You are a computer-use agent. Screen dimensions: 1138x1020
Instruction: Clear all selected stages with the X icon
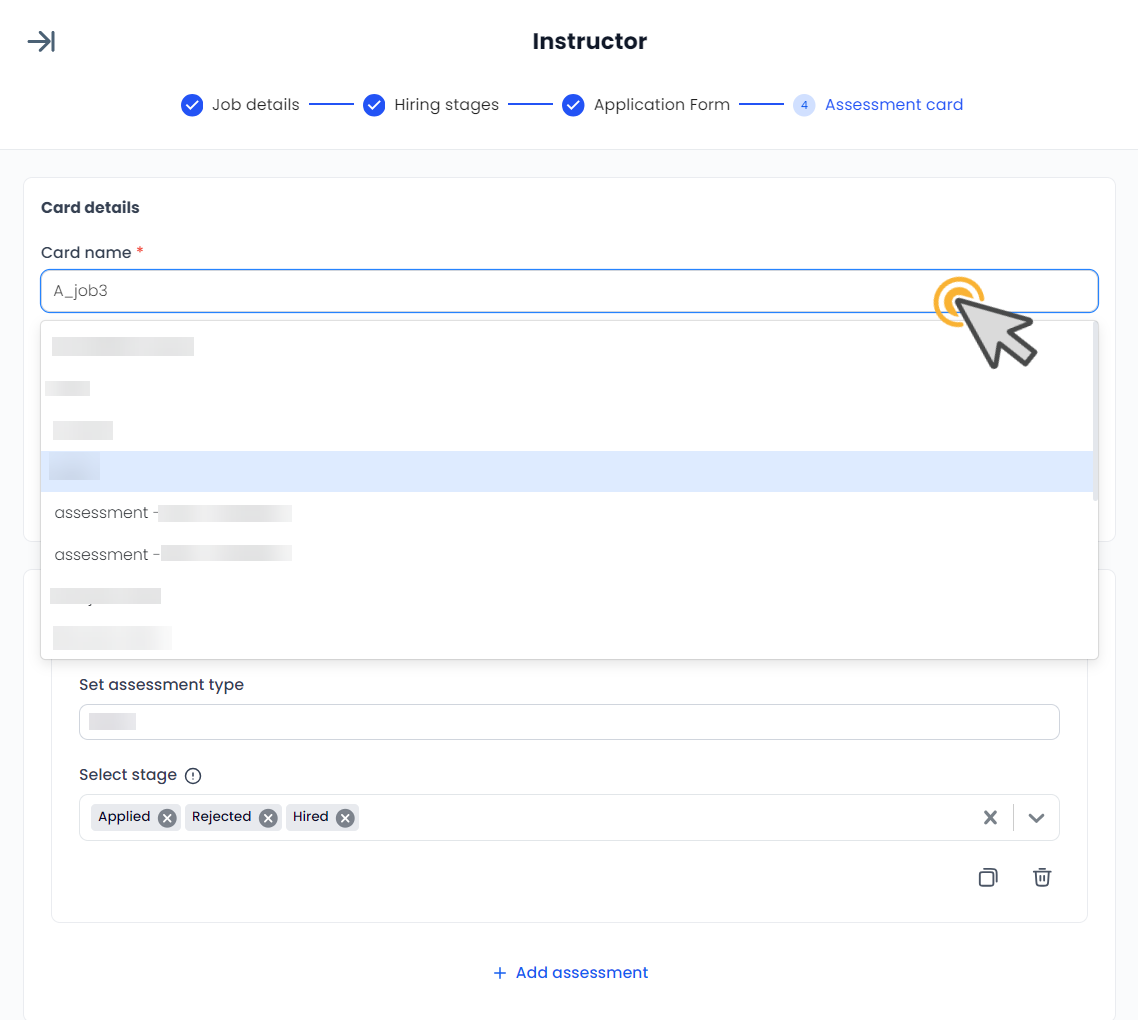tap(990, 817)
